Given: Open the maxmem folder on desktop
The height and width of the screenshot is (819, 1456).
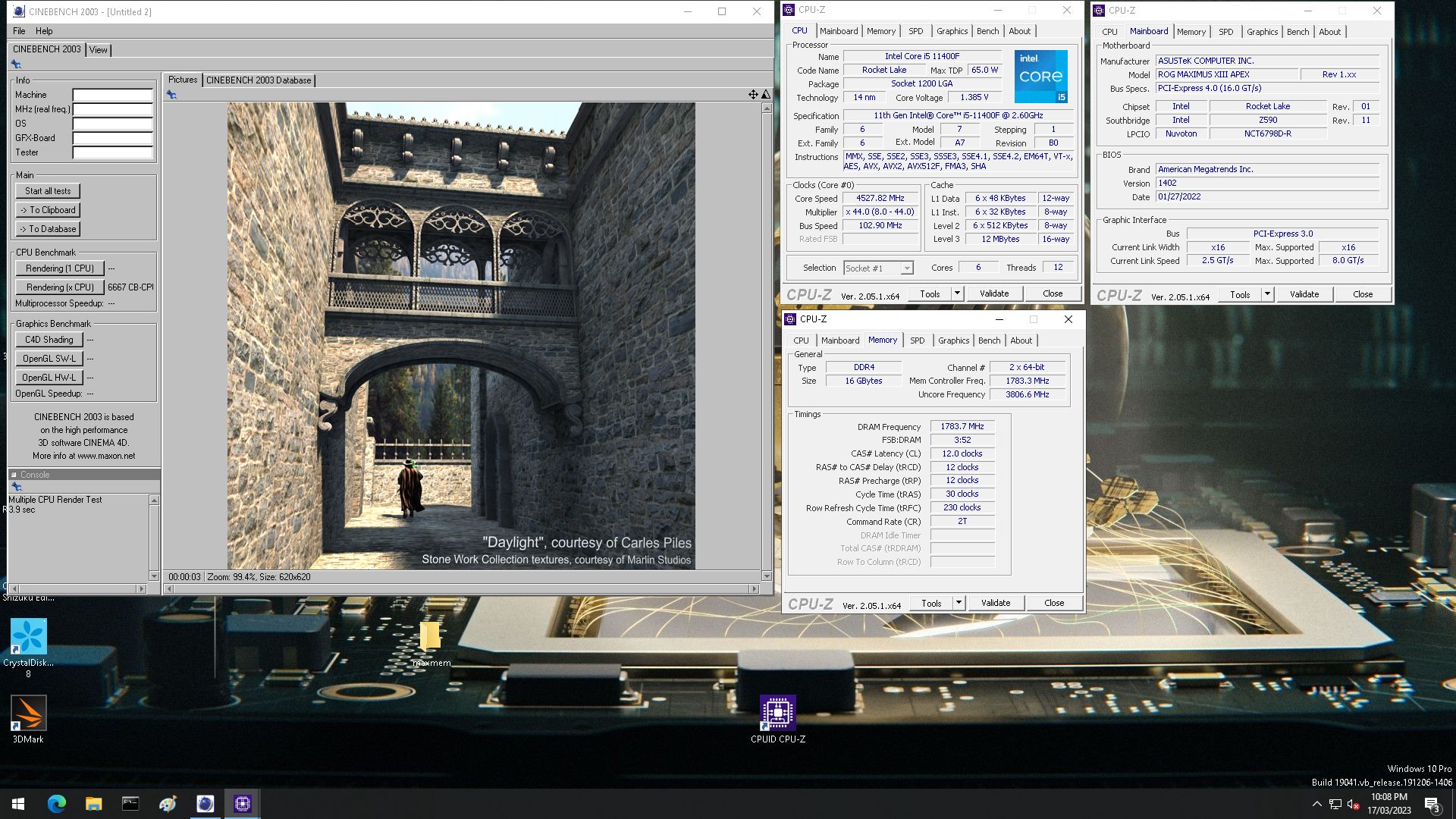Looking at the screenshot, I should (430, 637).
